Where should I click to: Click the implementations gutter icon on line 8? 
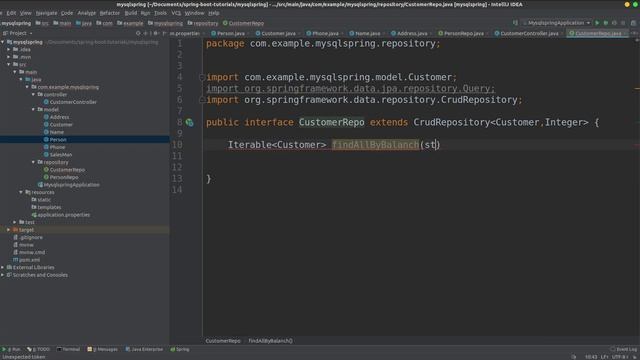tap(189, 122)
